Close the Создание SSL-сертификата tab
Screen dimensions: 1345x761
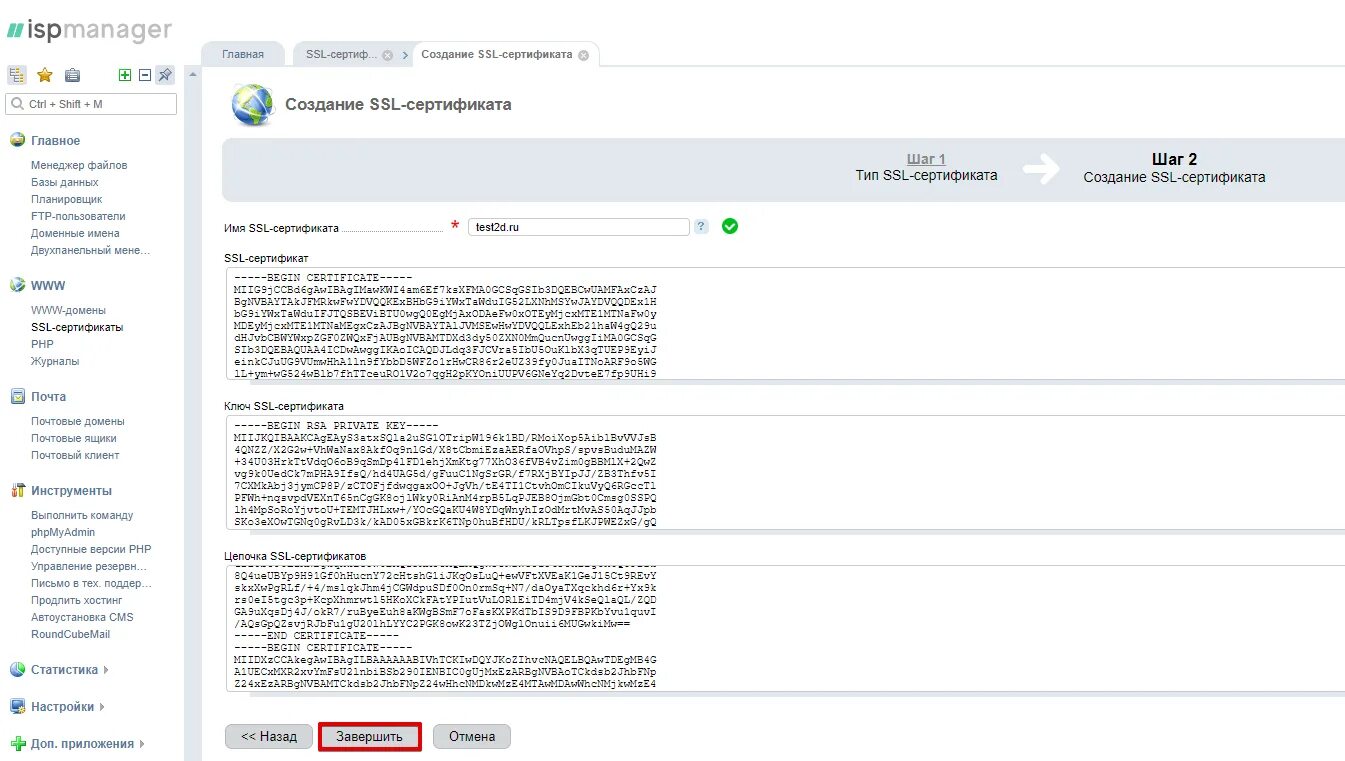tap(583, 55)
